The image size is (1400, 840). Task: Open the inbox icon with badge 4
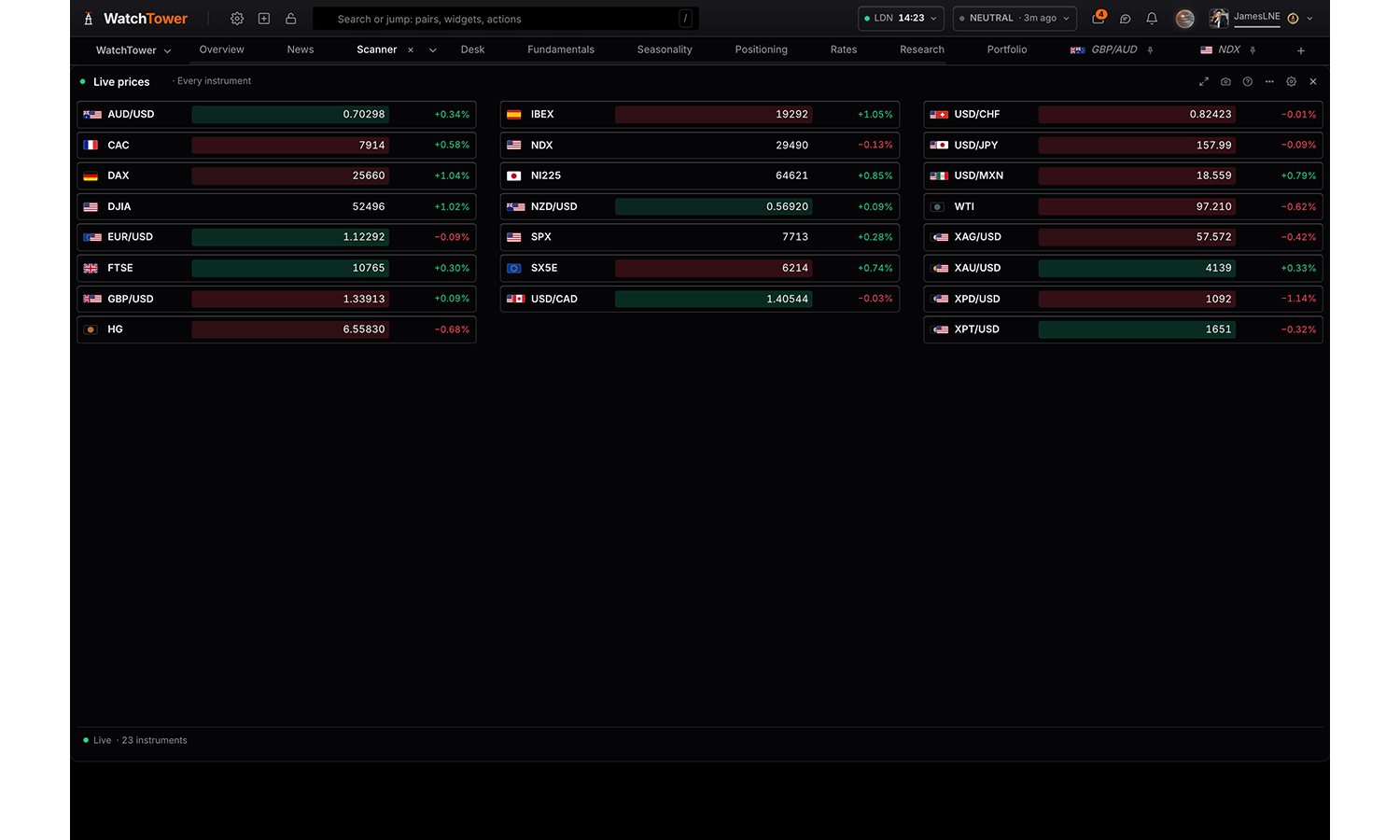point(1099,18)
